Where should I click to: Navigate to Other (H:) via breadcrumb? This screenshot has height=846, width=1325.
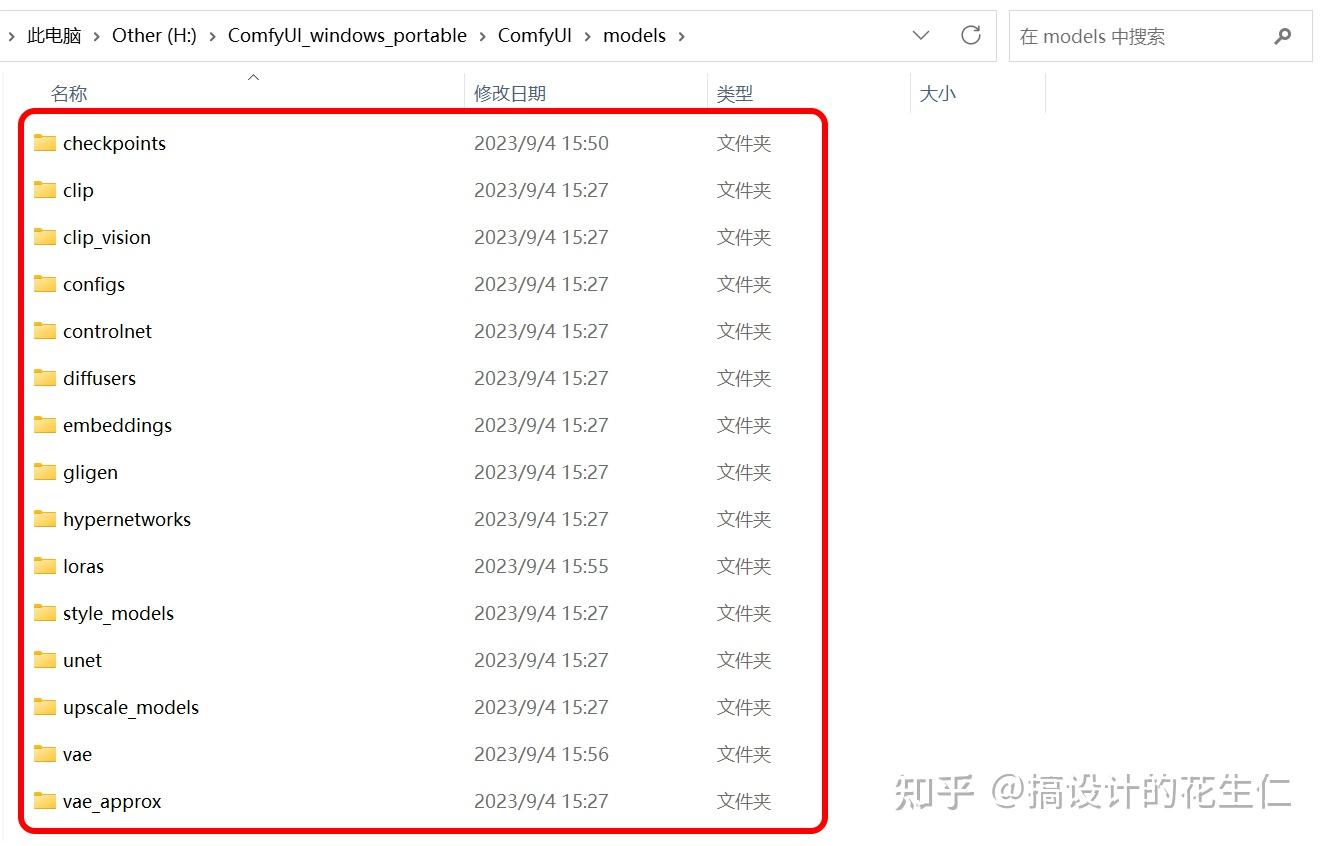click(x=154, y=35)
